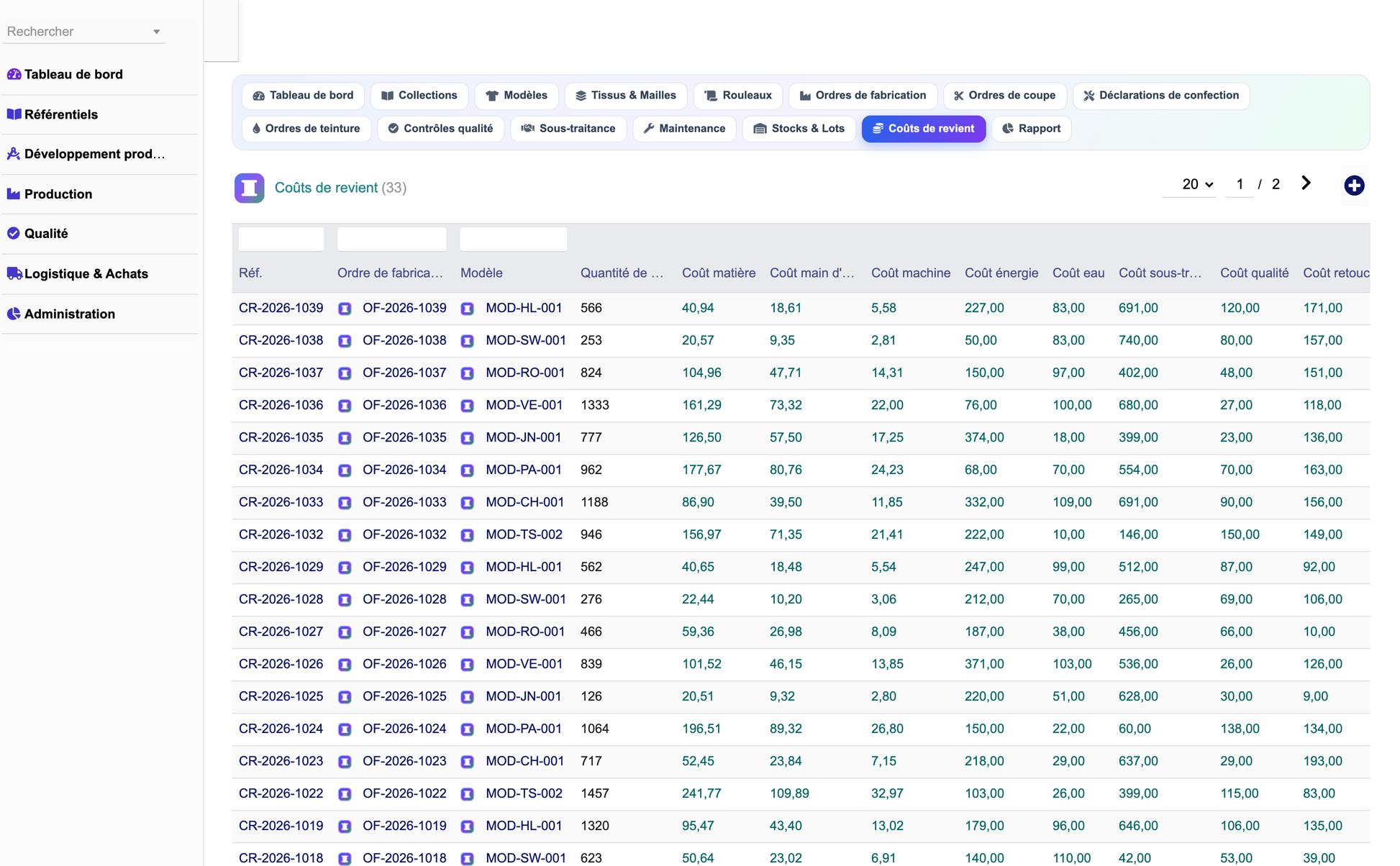Image resolution: width=1400 pixels, height=866 pixels.
Task: Sort by the Coût matière column header
Action: pos(719,273)
